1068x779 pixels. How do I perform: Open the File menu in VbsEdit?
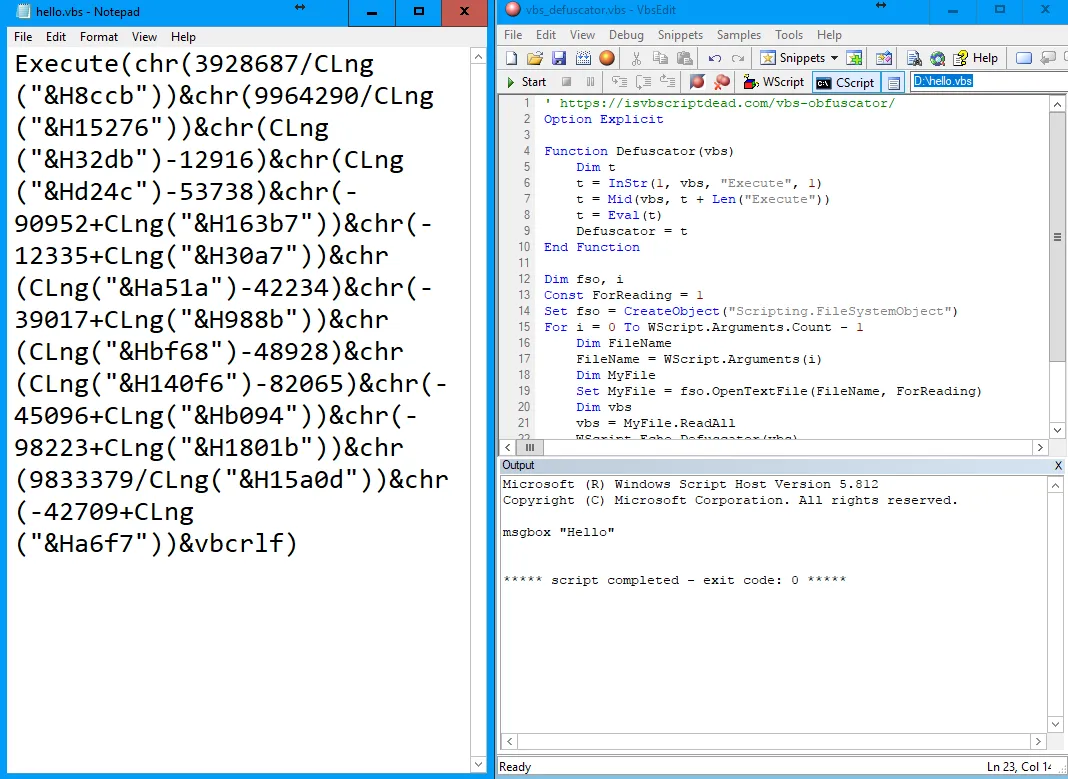coord(513,35)
